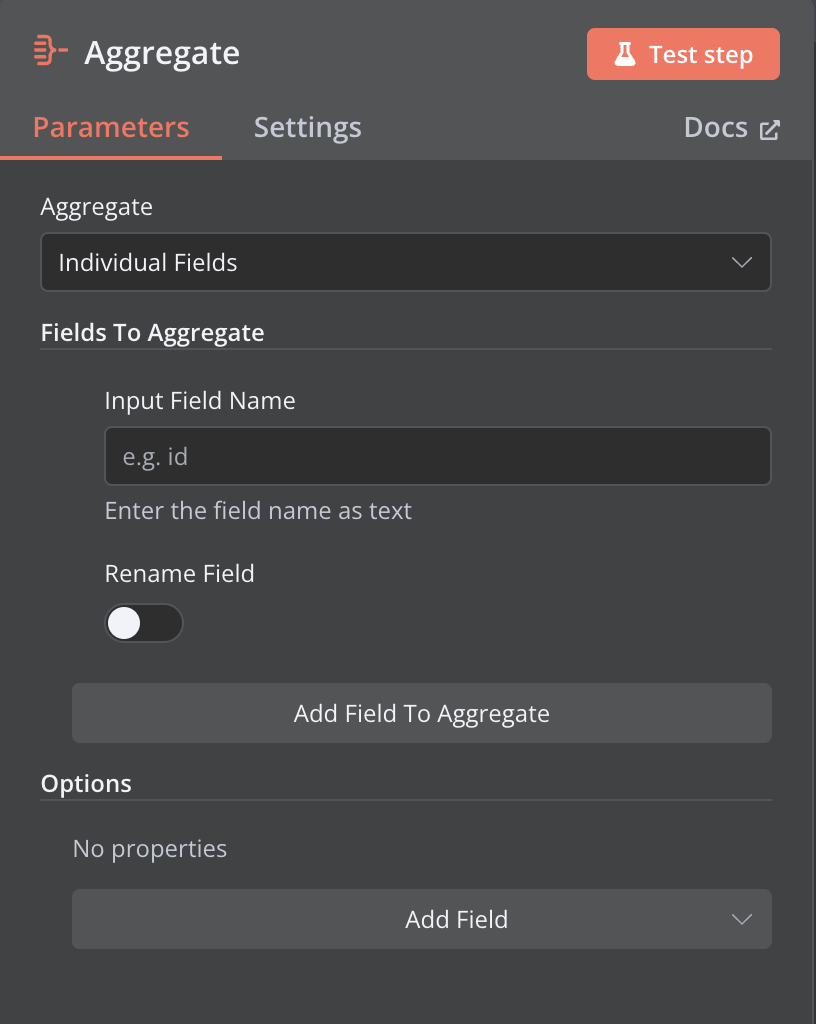Click the flask icon on Test step
816x1024 pixels.
coord(625,54)
